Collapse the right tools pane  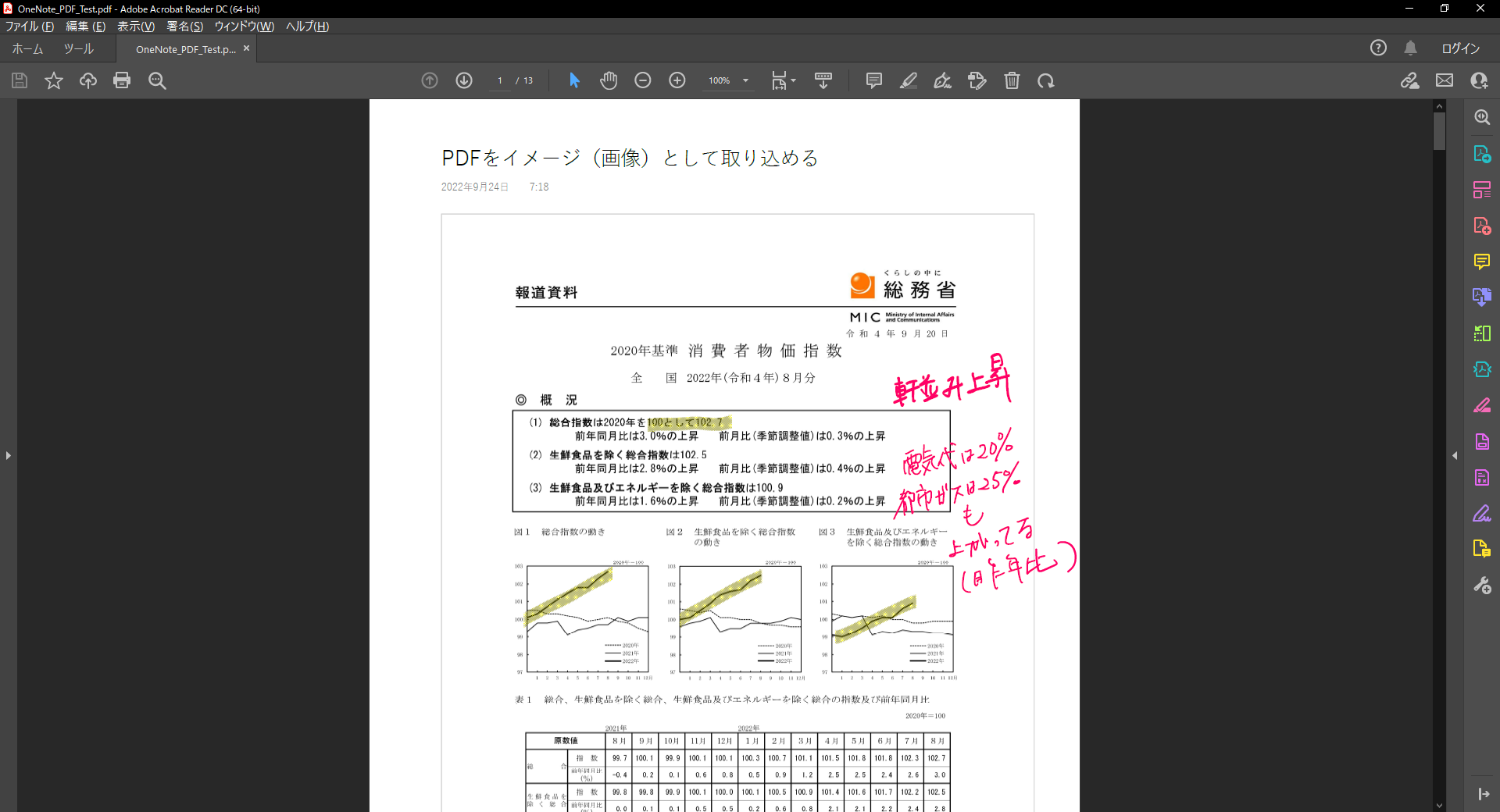click(1455, 456)
